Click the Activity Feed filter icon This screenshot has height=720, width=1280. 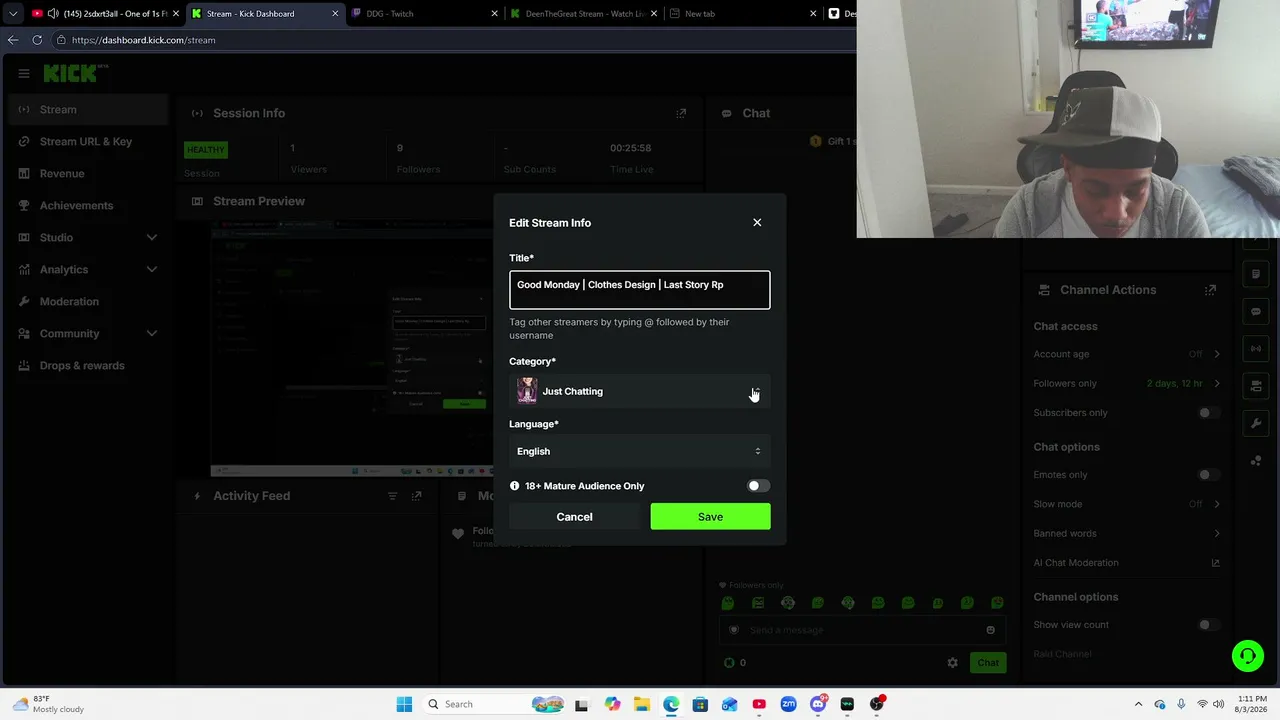[392, 496]
